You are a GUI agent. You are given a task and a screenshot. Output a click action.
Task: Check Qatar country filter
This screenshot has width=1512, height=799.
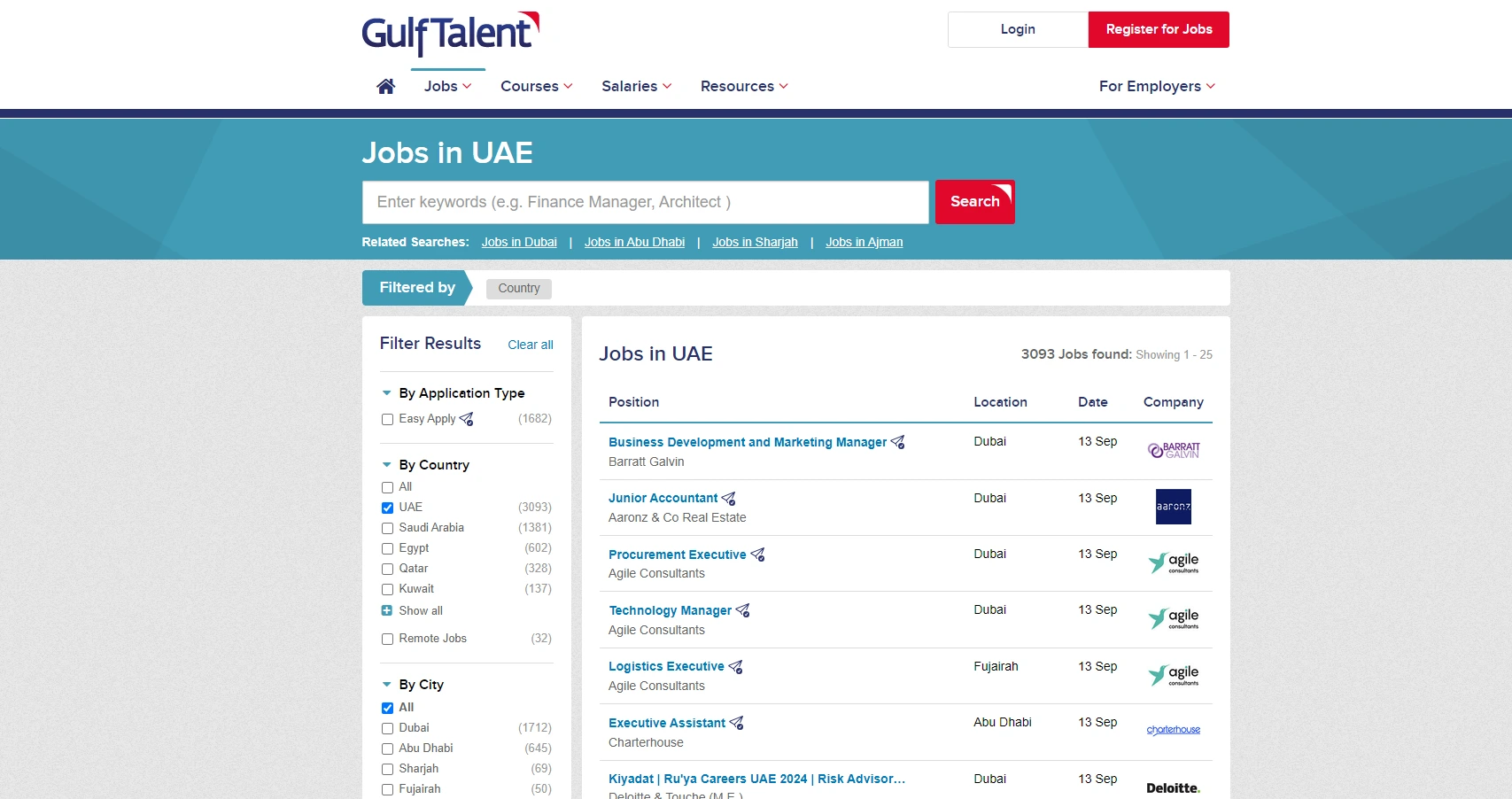[387, 569]
